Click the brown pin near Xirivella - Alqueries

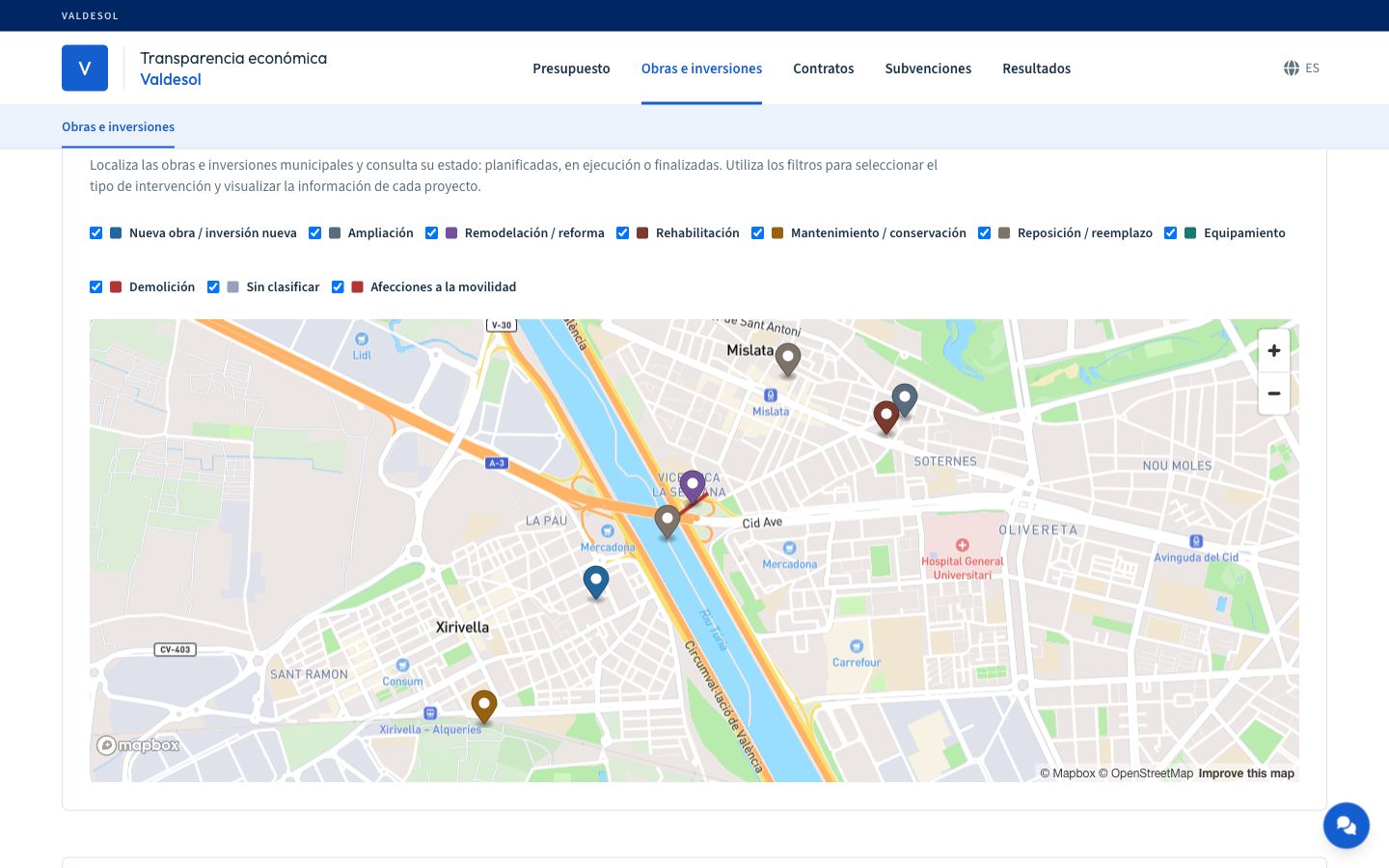484,707
